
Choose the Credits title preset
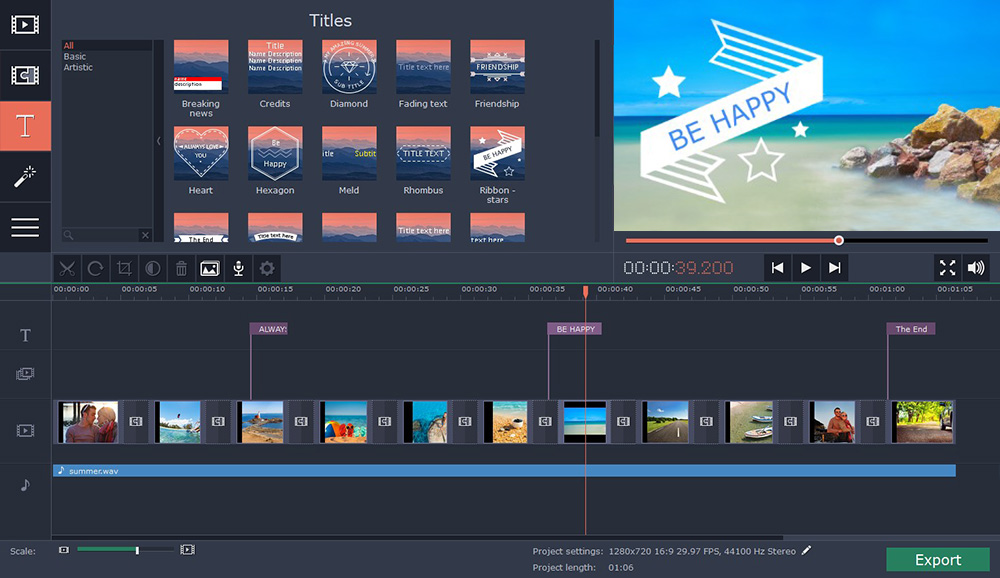coord(275,67)
